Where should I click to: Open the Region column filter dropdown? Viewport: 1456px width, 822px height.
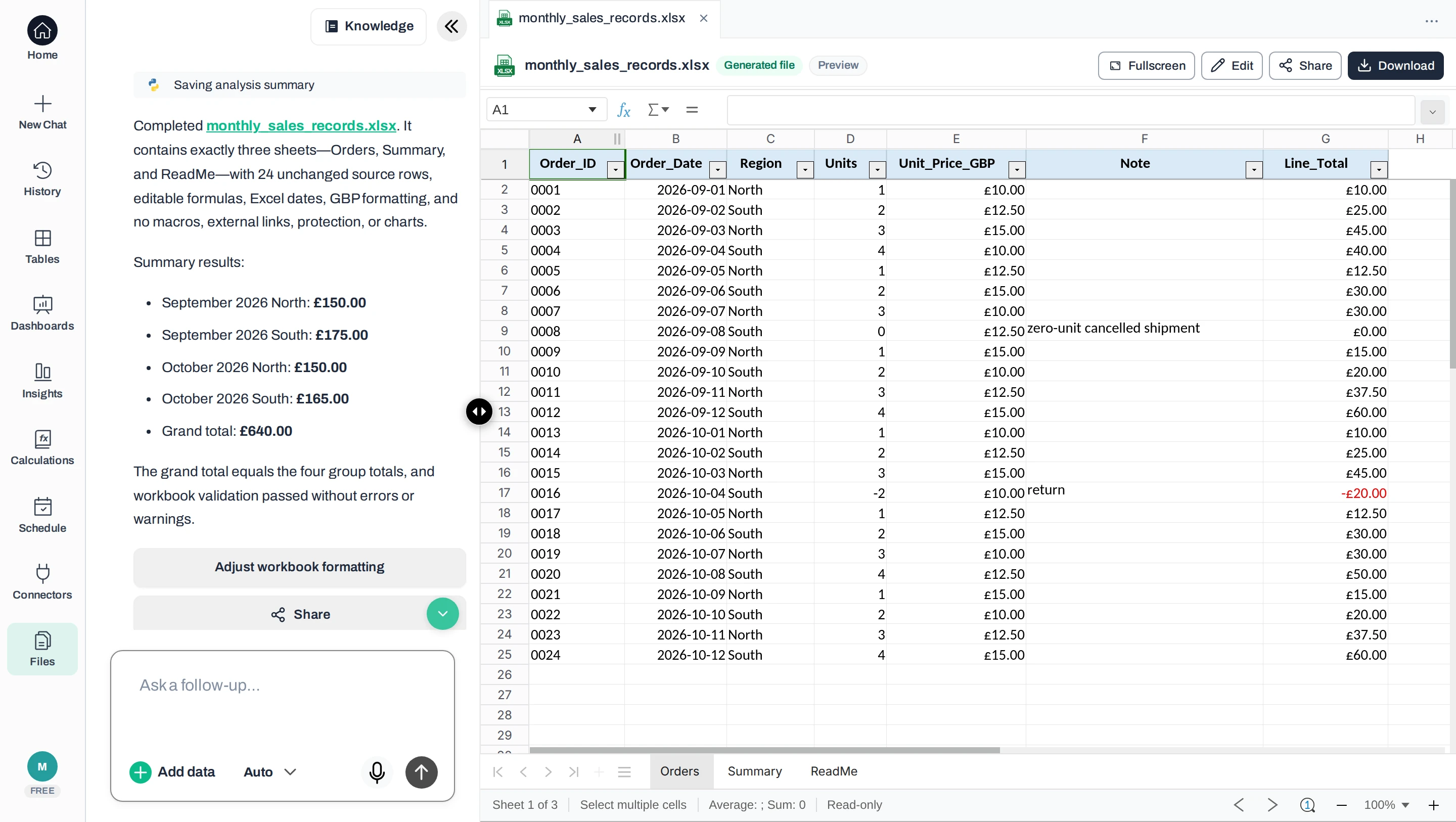[x=805, y=169]
